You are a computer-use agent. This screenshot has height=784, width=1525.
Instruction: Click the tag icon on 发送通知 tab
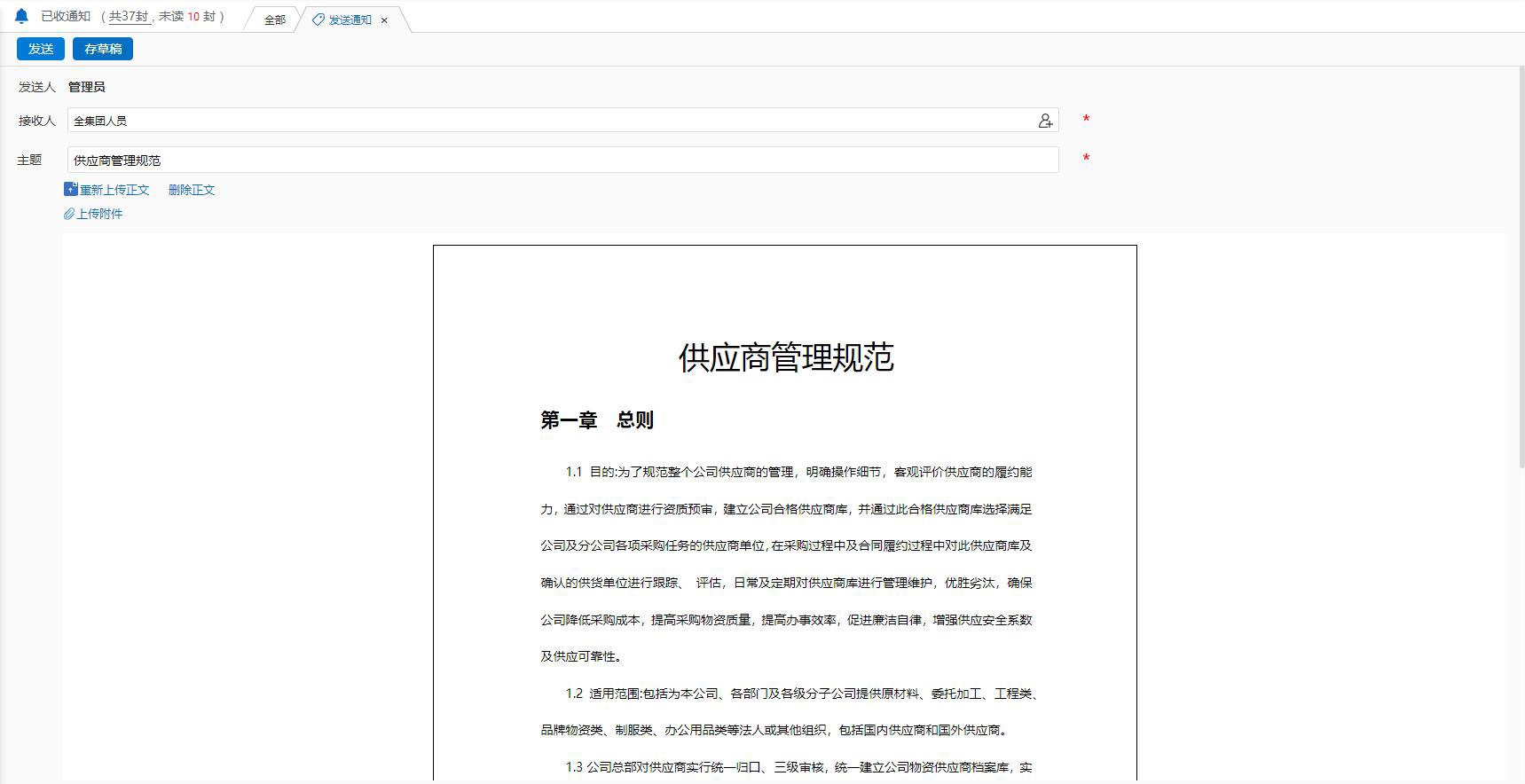(x=318, y=20)
